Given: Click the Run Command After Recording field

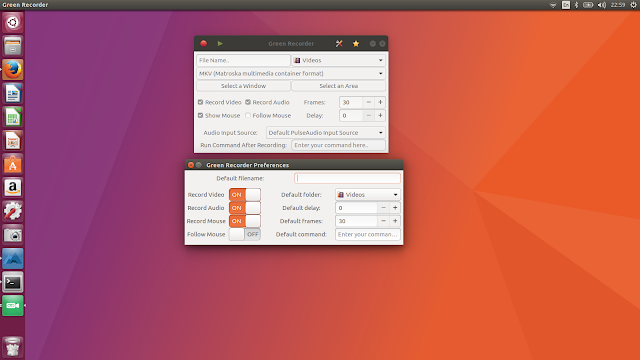Looking at the screenshot, I should 338,145.
